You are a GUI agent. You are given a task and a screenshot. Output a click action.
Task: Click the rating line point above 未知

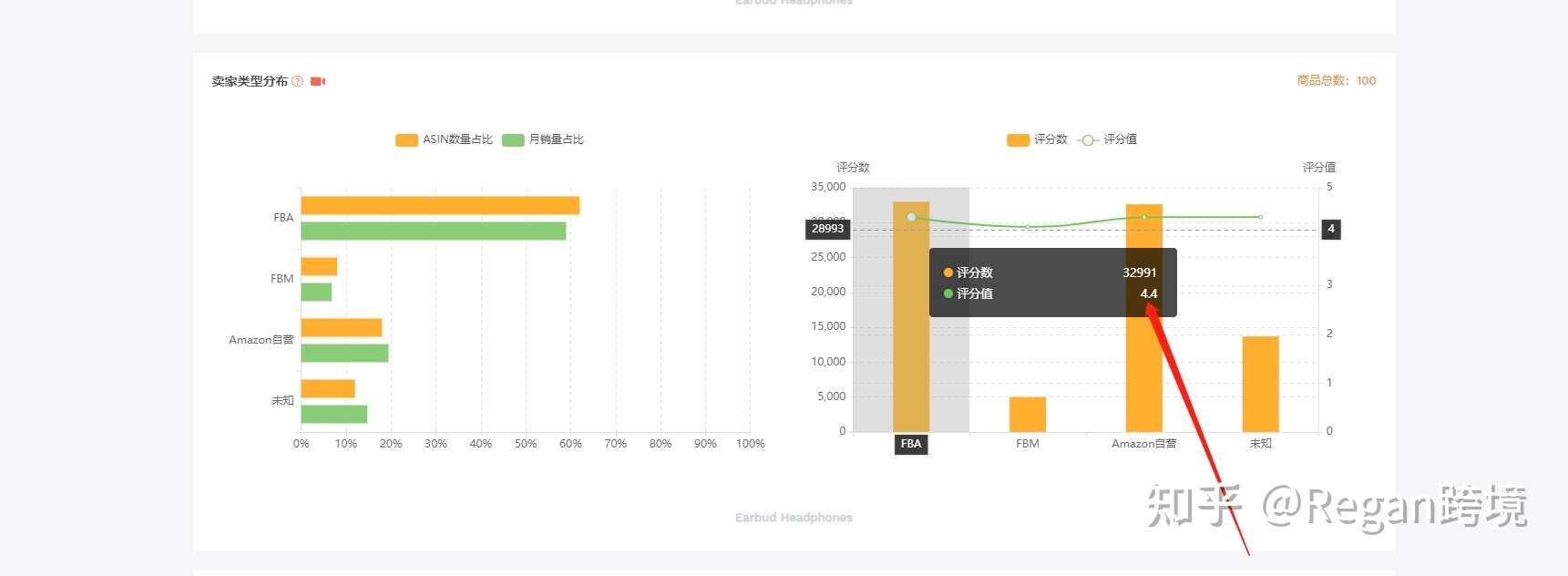click(1261, 217)
